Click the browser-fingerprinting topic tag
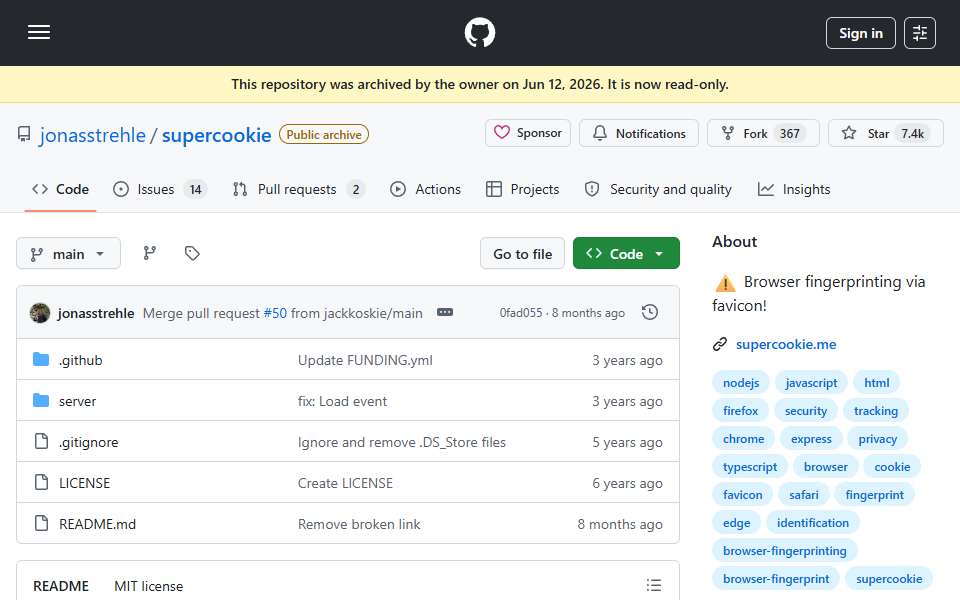The width and height of the screenshot is (960, 600). [784, 551]
